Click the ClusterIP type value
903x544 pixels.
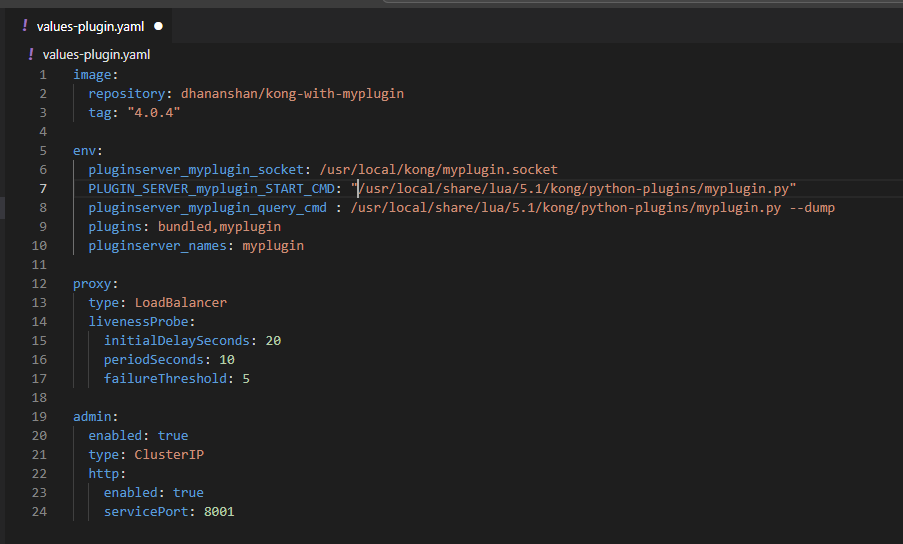[169, 454]
